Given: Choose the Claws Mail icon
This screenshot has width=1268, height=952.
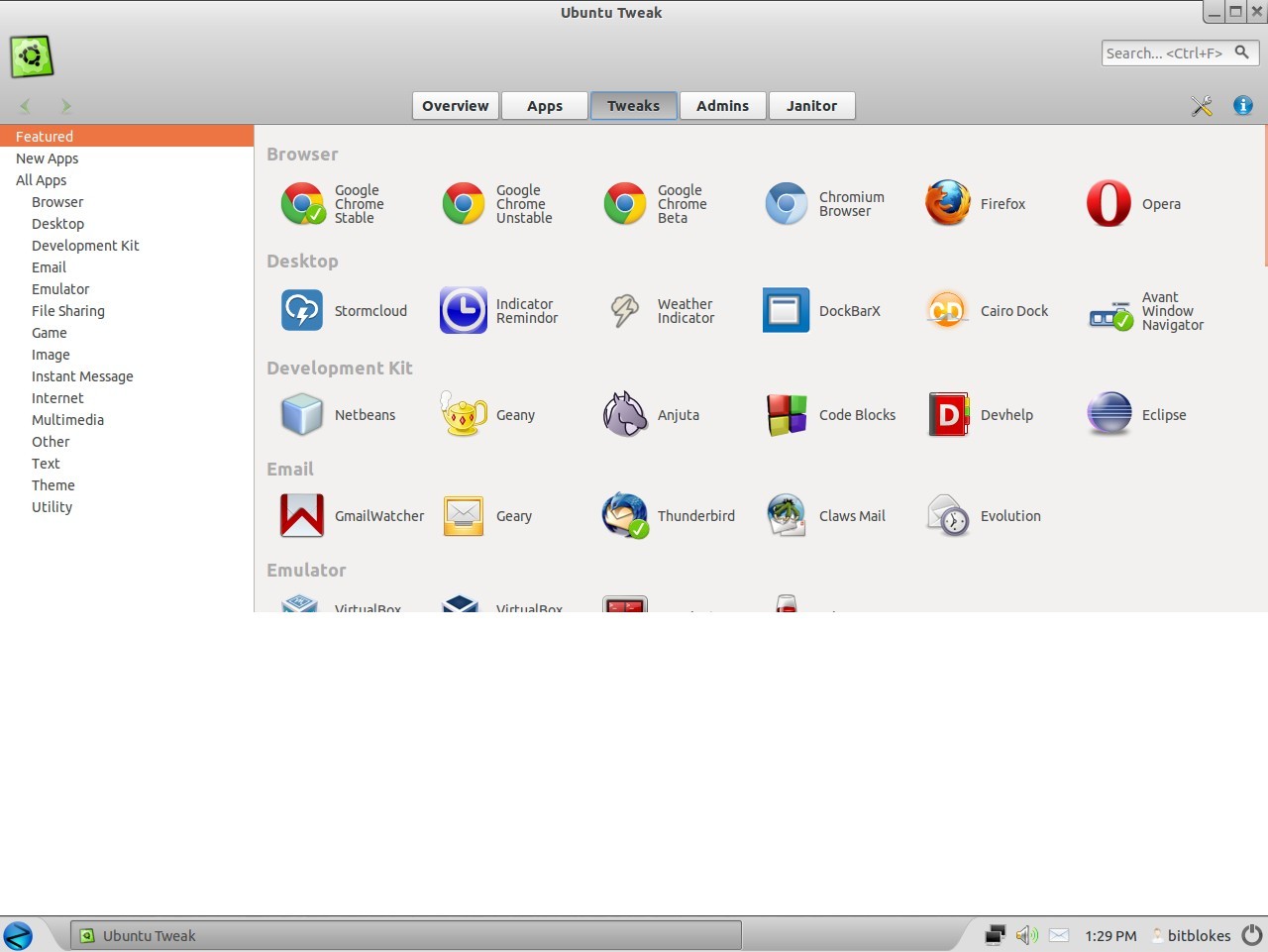Looking at the screenshot, I should 787,516.
